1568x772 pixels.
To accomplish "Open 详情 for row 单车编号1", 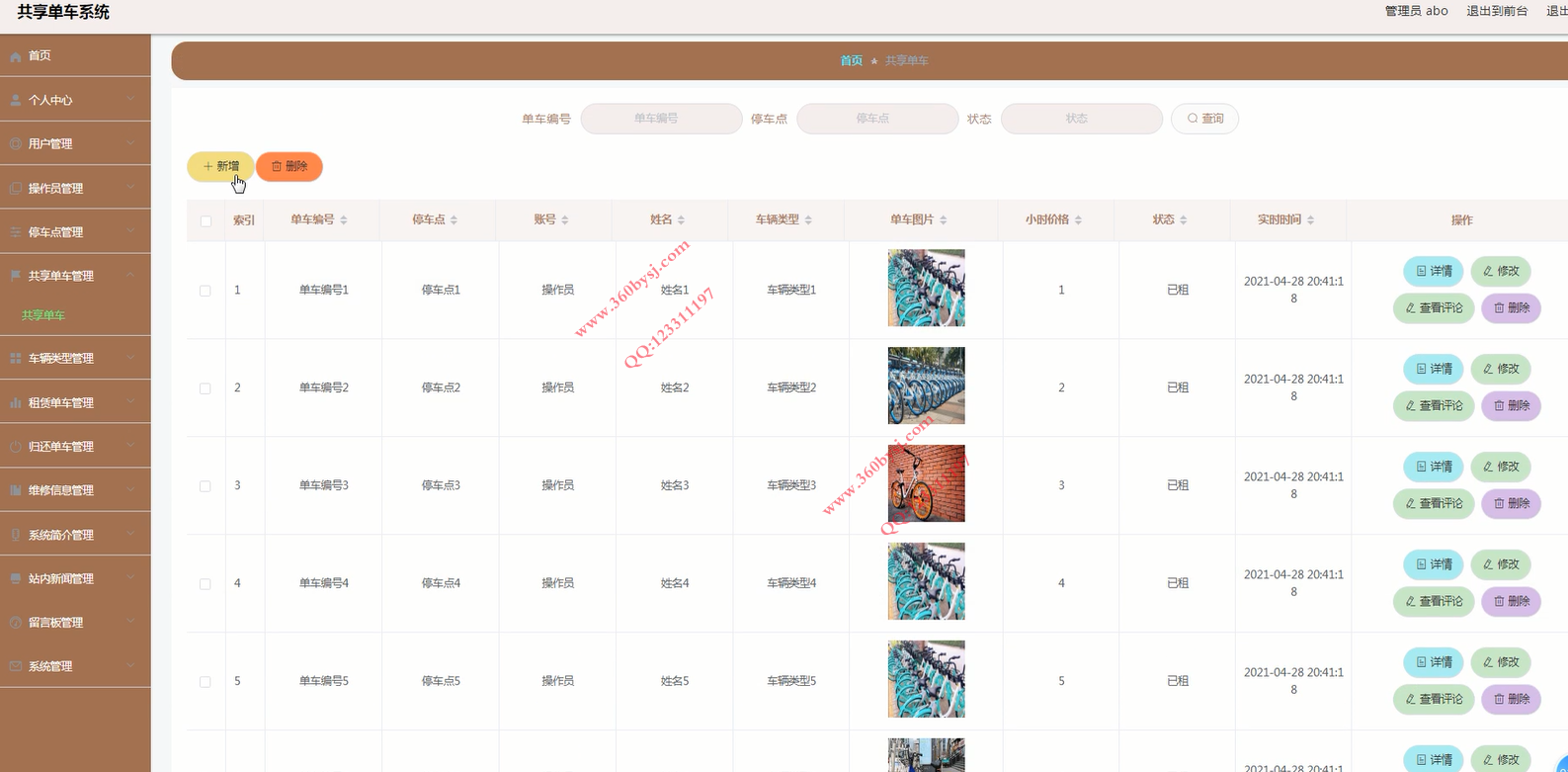I will [x=1434, y=271].
